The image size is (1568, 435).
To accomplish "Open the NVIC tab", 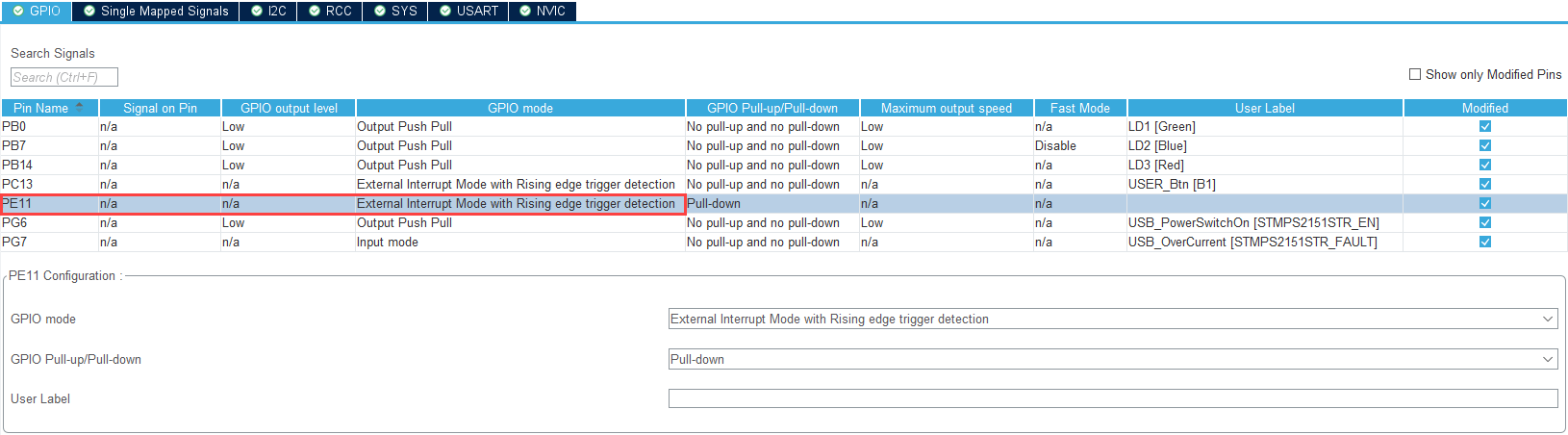I will click(x=543, y=11).
